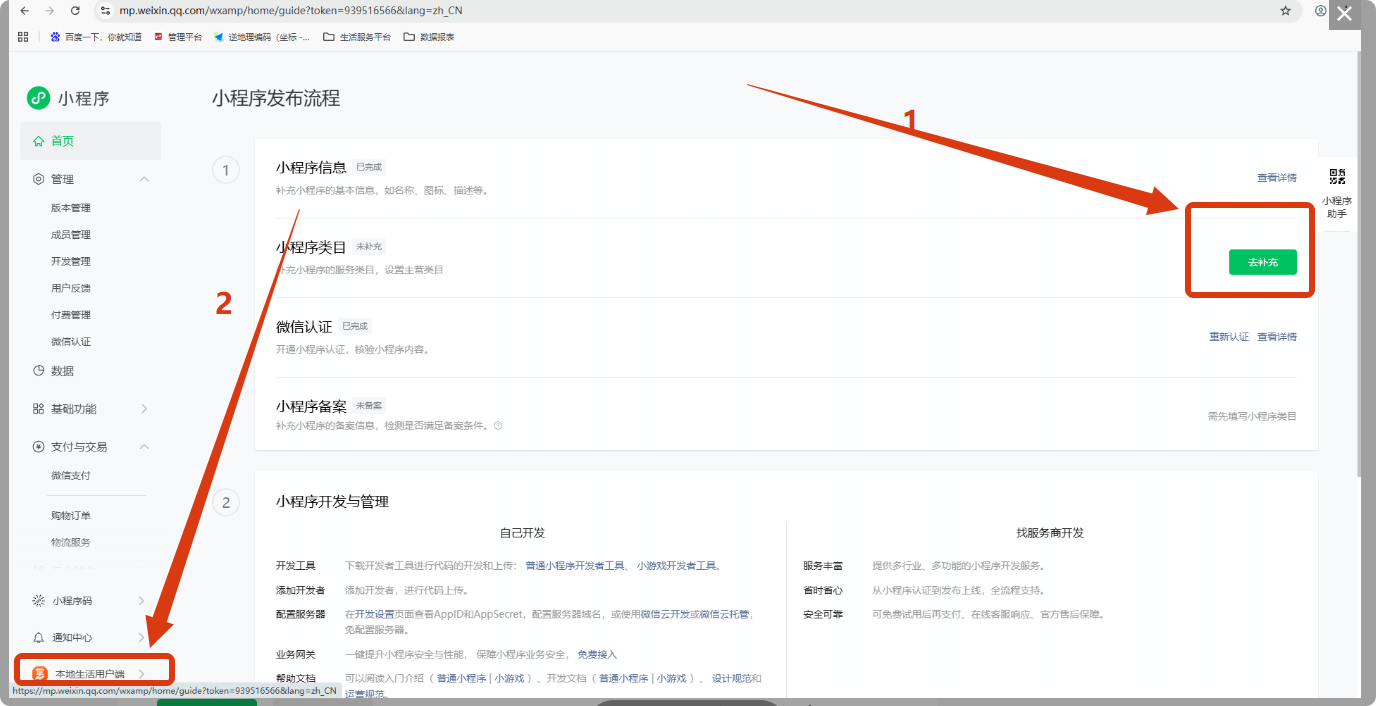Click the step 2 circle number

click(x=226, y=503)
